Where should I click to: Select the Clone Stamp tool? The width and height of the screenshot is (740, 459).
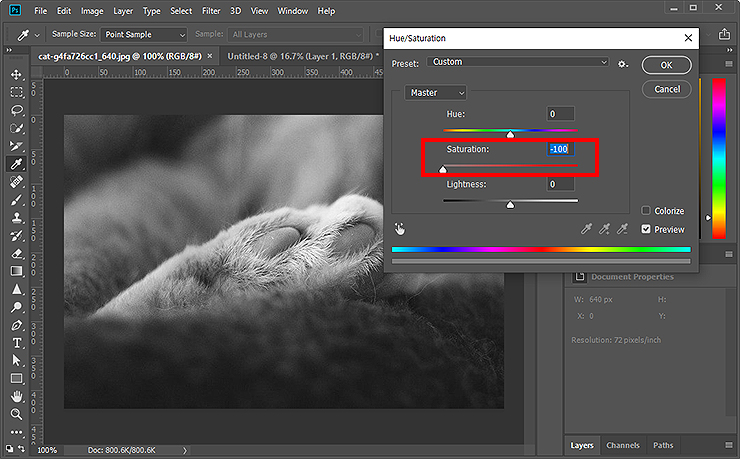[17, 218]
